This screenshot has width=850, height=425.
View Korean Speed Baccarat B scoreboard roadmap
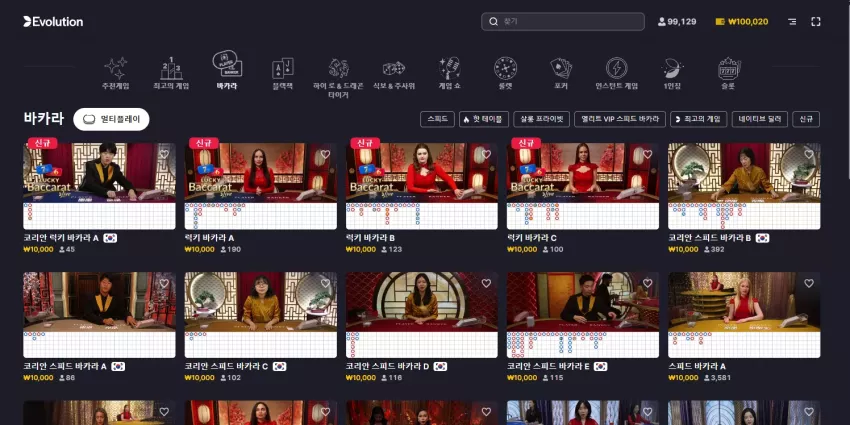tap(744, 216)
